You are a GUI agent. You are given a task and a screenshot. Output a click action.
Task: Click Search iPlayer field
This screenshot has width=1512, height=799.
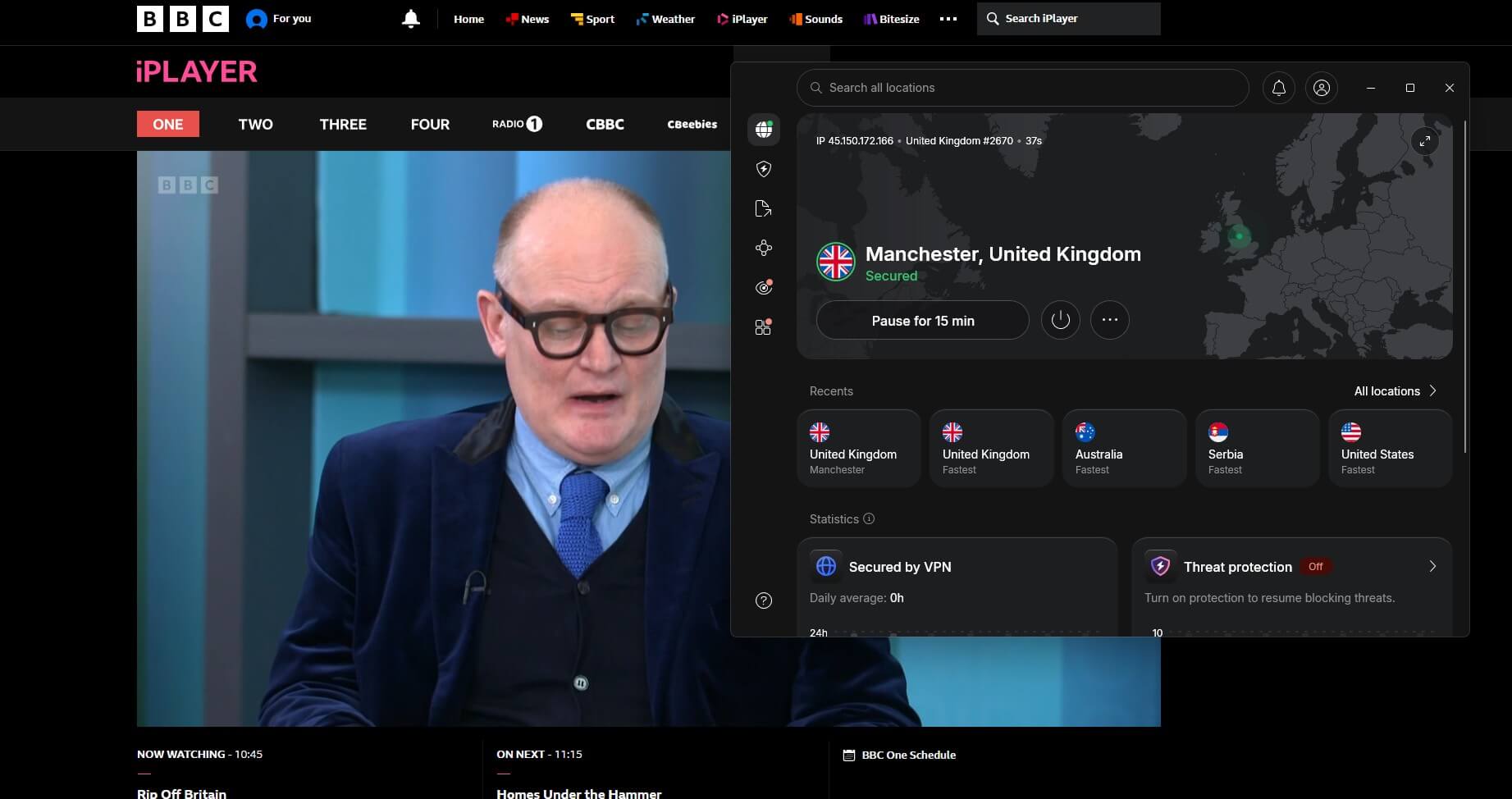[x=1069, y=18]
